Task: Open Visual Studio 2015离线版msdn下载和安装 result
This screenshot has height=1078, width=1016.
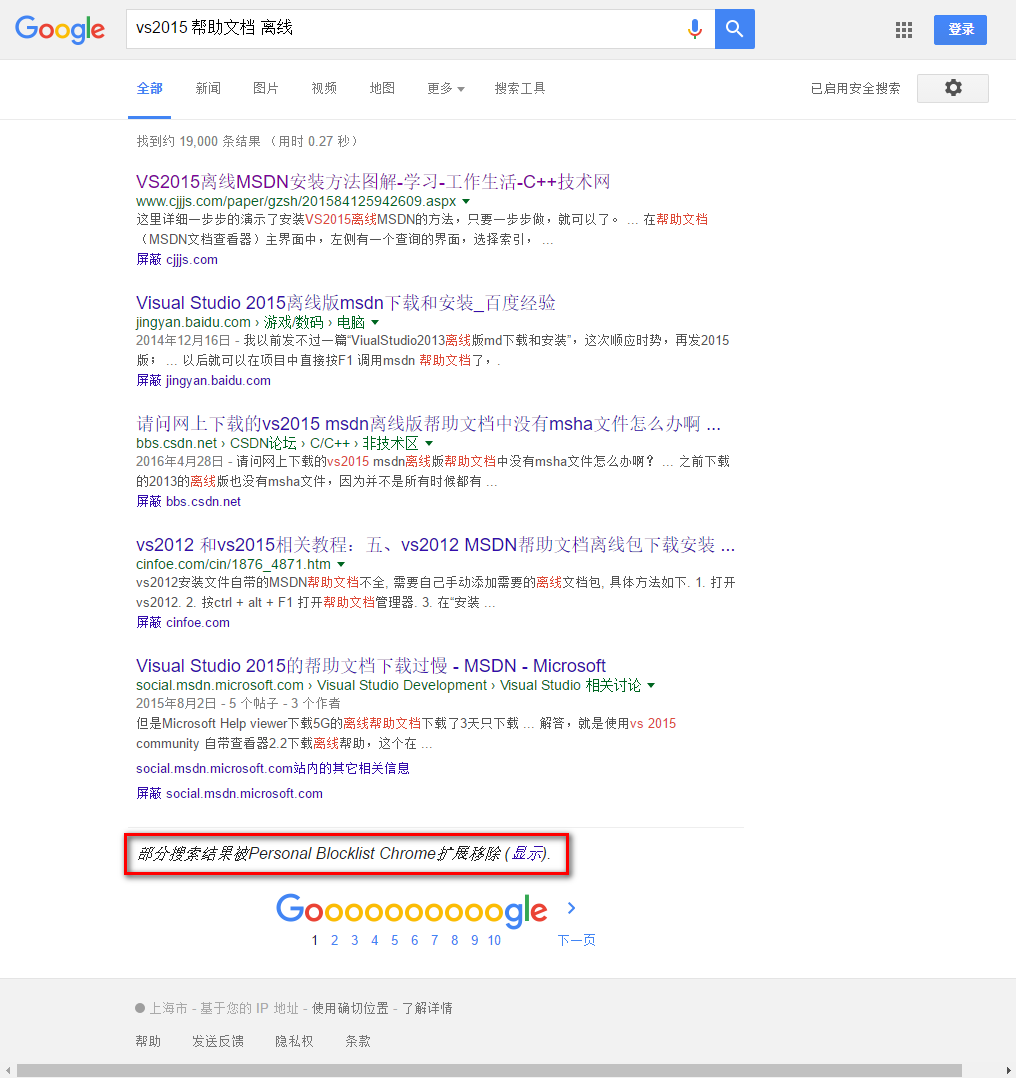Action: [346, 302]
